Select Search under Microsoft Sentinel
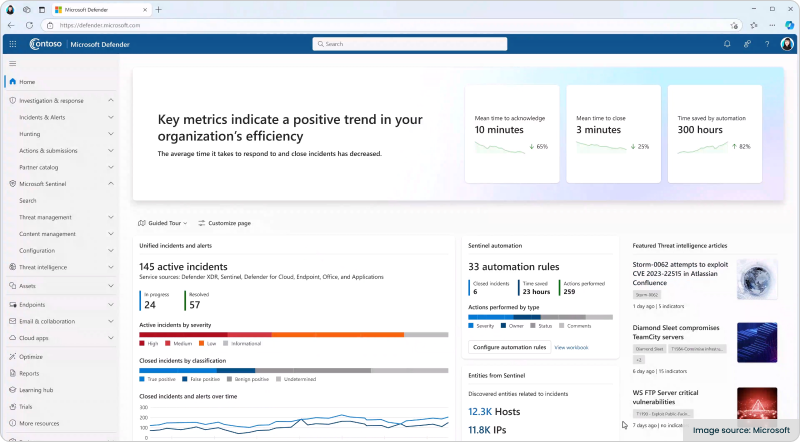 point(28,201)
